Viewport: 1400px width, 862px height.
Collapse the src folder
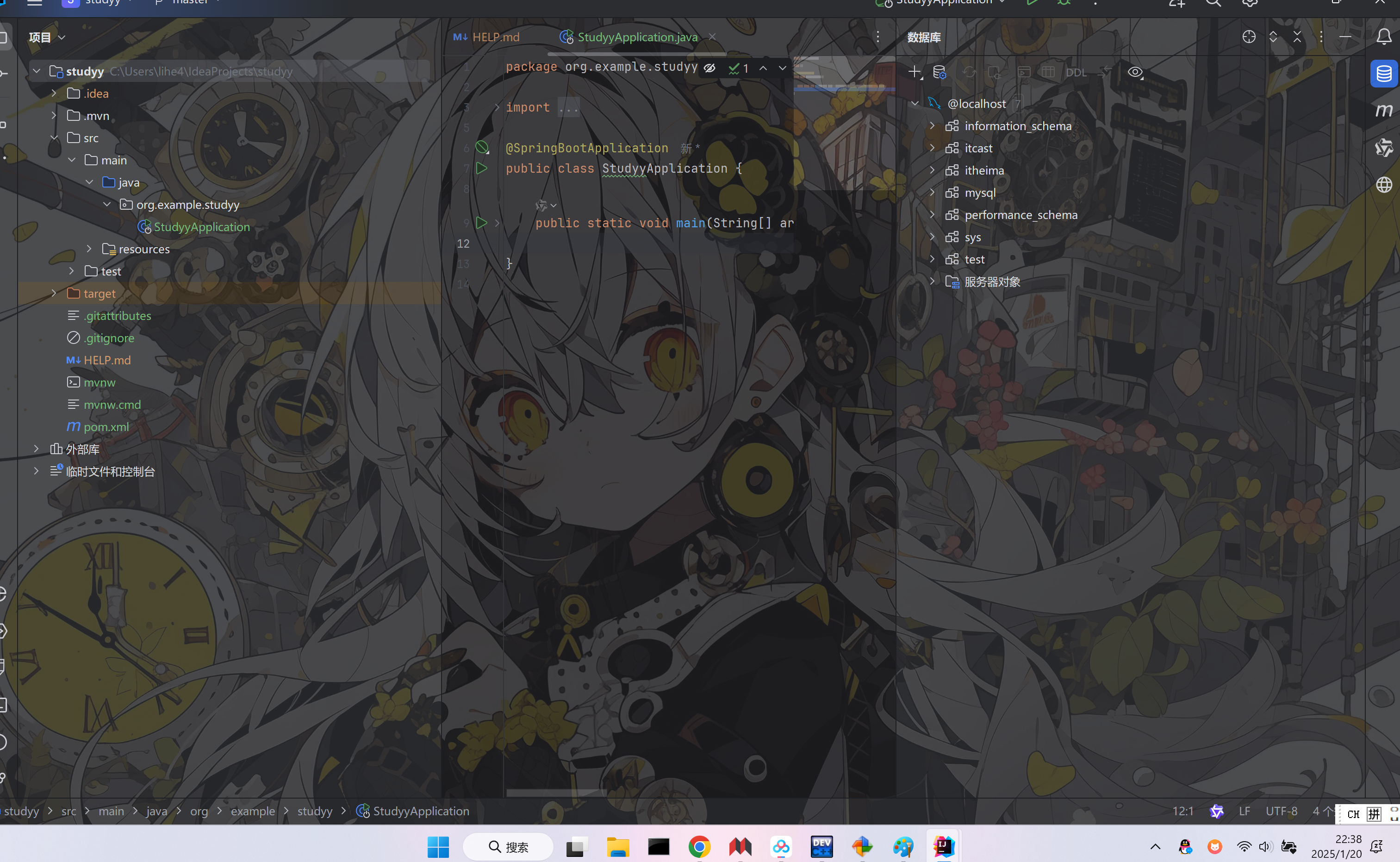54,137
